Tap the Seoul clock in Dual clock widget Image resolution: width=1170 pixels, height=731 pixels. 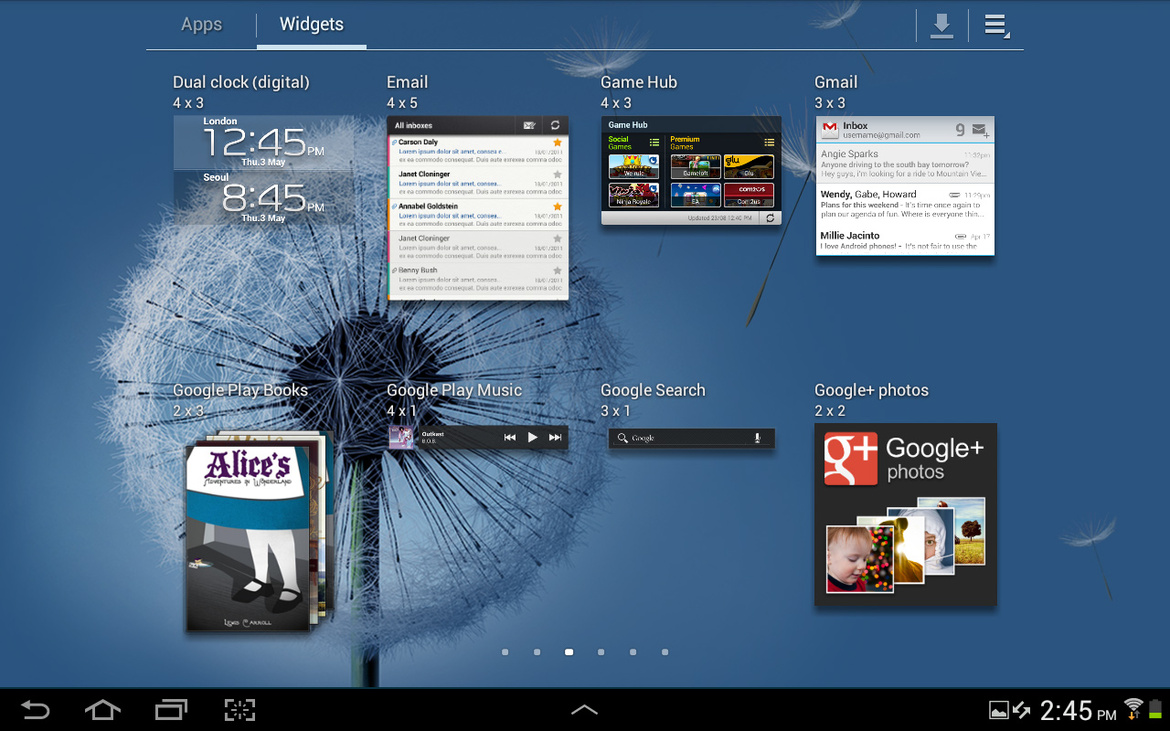[x=263, y=198]
